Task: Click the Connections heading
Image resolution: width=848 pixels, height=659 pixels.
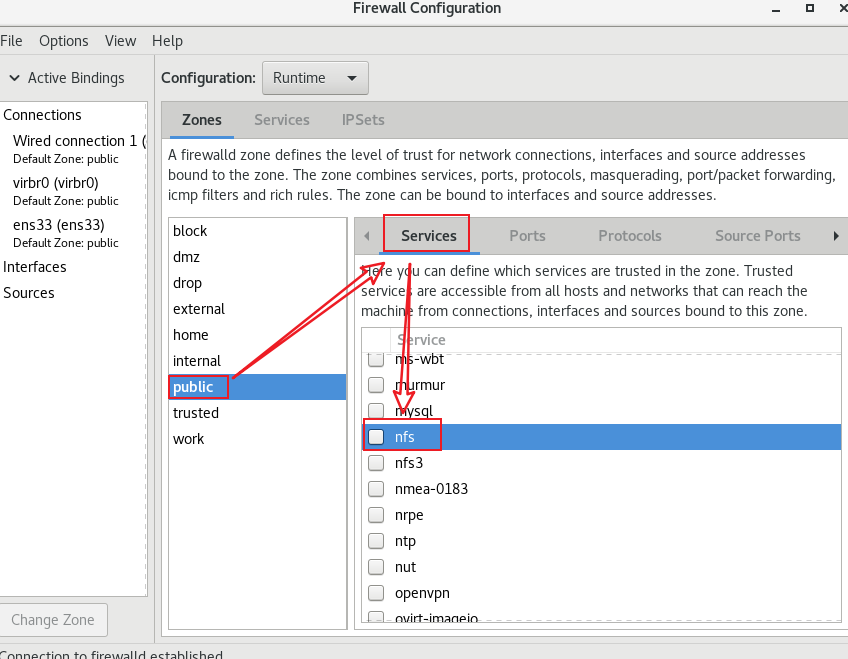Action: click(42, 115)
